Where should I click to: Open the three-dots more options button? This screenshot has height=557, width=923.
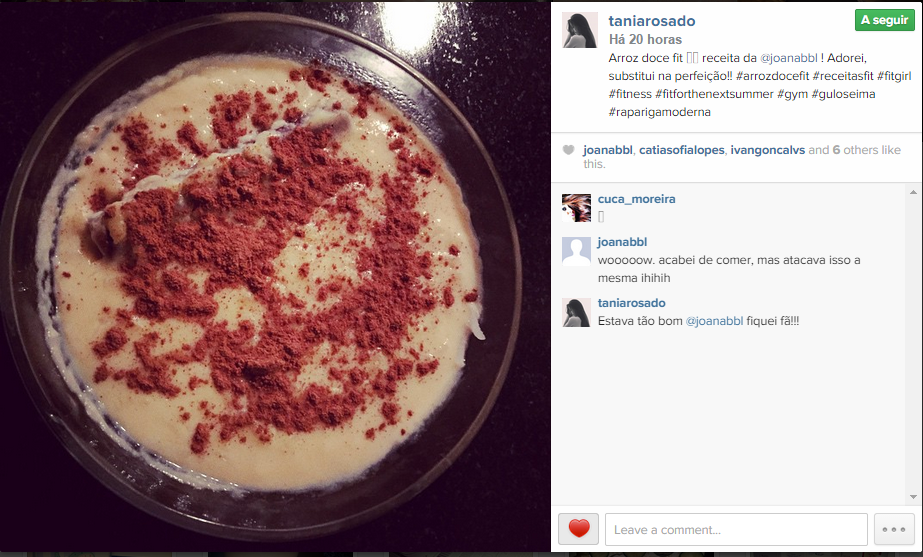coord(894,529)
